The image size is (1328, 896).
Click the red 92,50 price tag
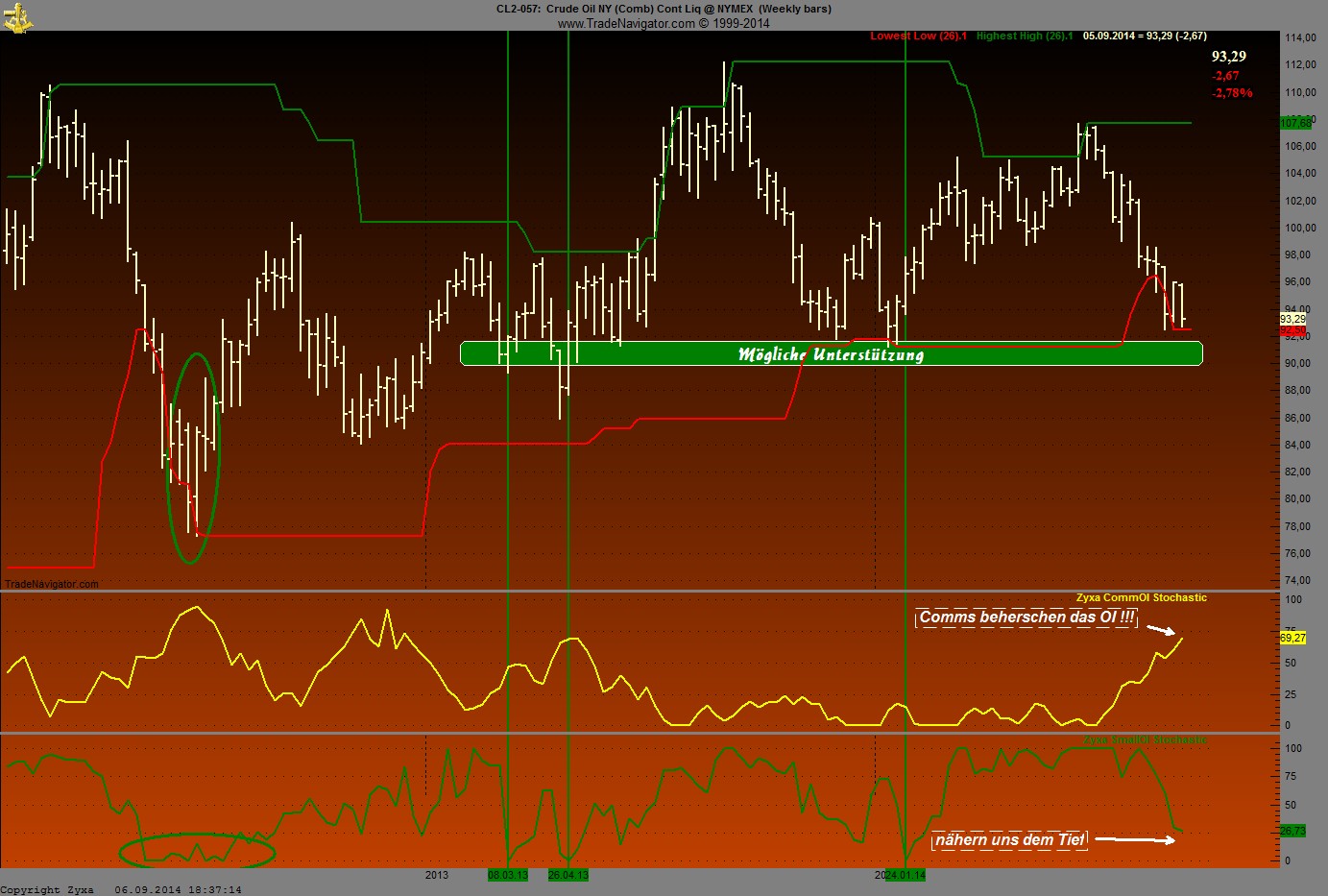pos(1292,330)
